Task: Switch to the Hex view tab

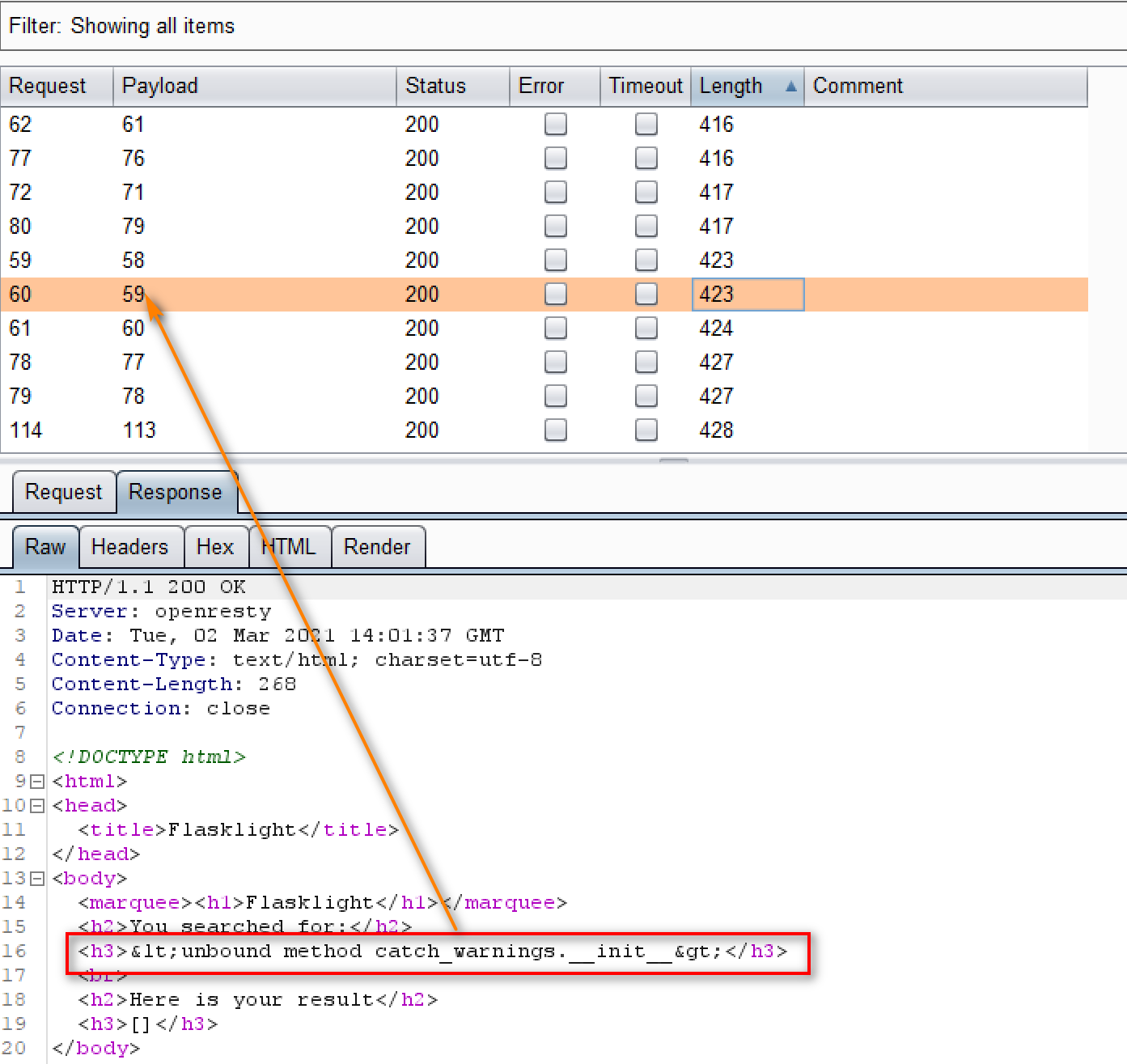Action: tap(215, 547)
